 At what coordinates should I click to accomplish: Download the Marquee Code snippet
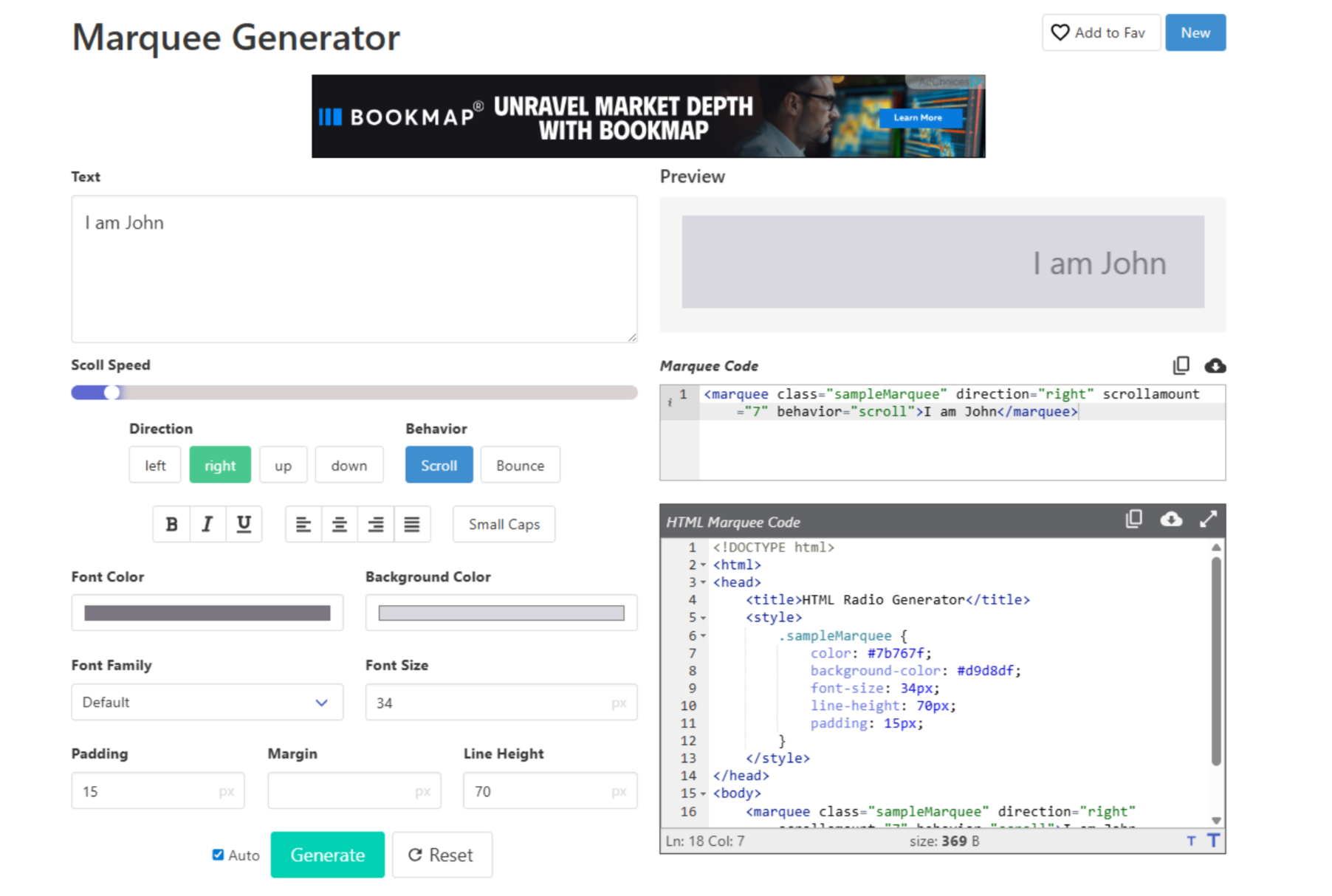click(x=1215, y=365)
